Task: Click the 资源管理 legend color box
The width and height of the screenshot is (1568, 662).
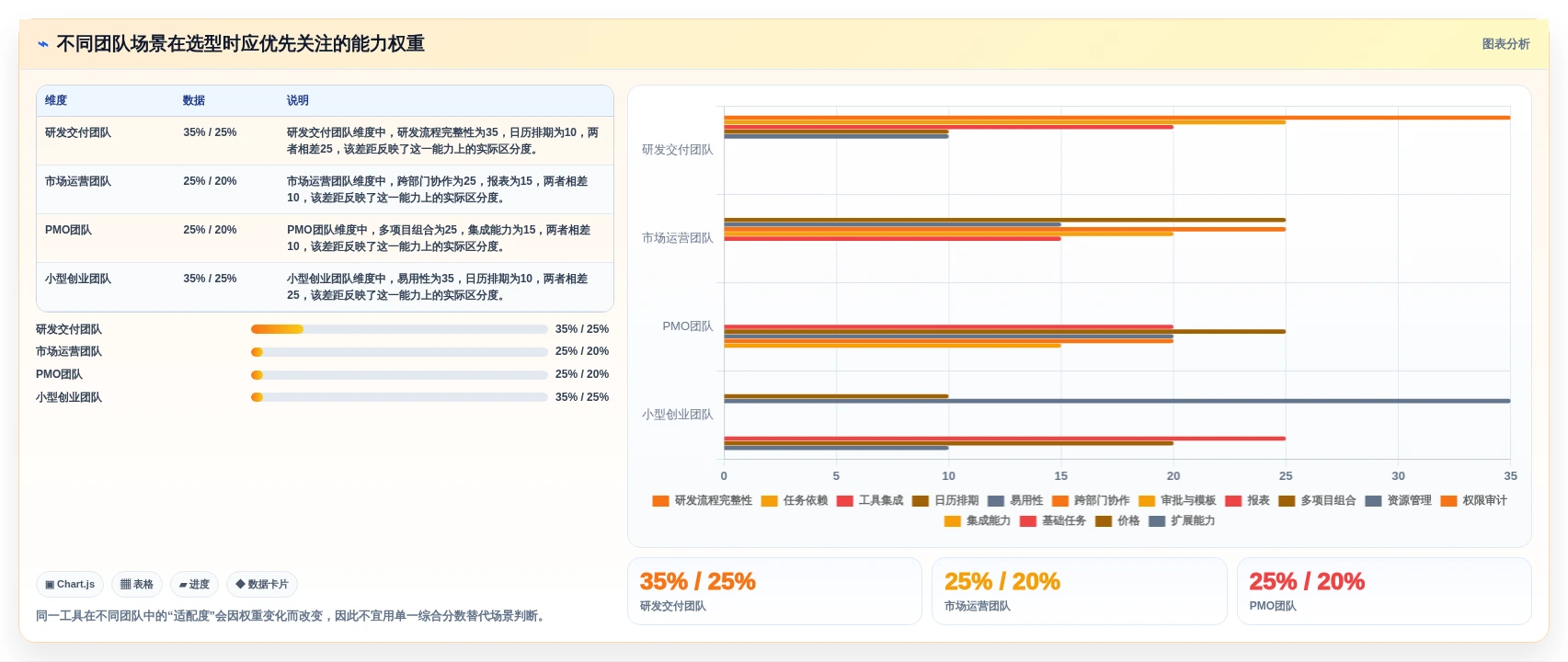Action: [x=1373, y=501]
